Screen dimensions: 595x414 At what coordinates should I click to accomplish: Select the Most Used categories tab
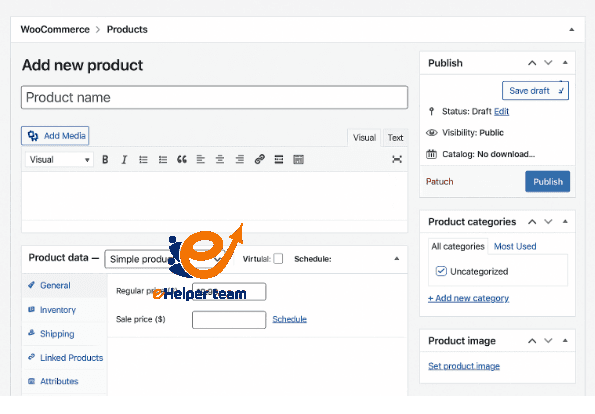click(515, 247)
